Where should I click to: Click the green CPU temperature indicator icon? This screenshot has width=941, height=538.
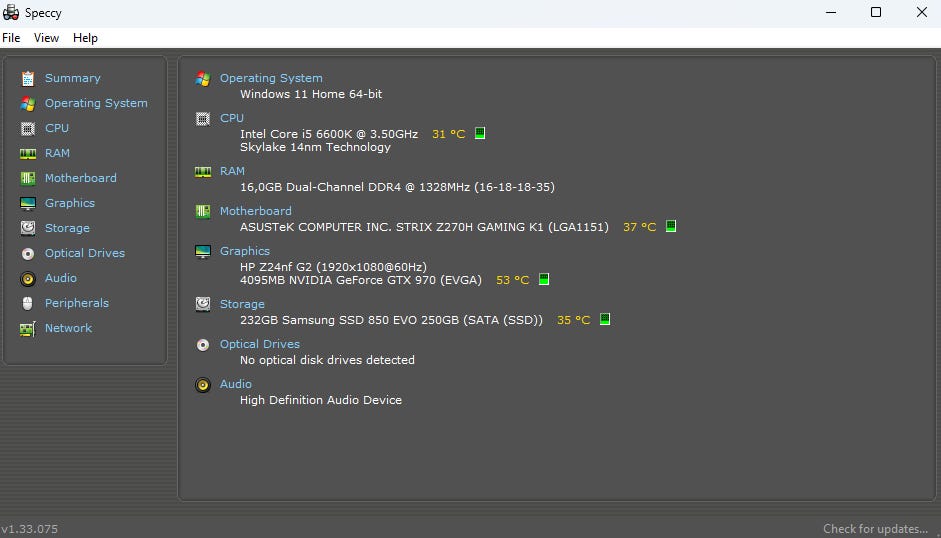480,133
